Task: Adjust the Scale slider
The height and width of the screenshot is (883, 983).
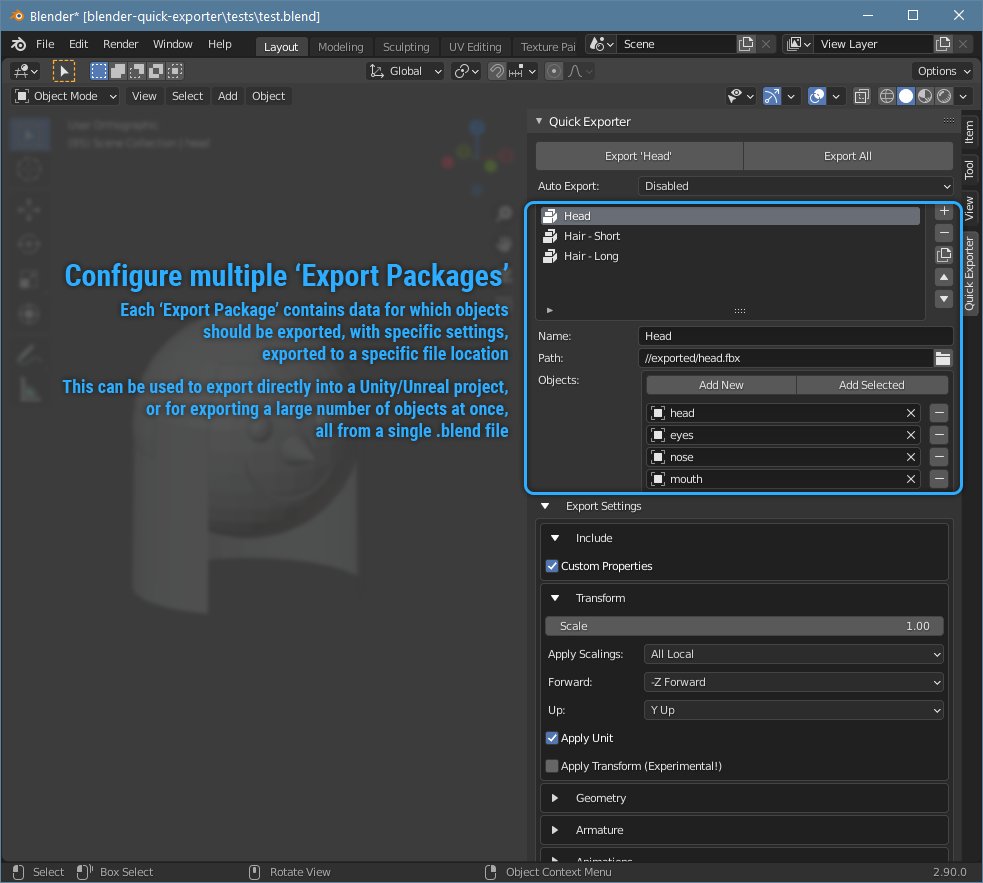Action: [x=744, y=626]
